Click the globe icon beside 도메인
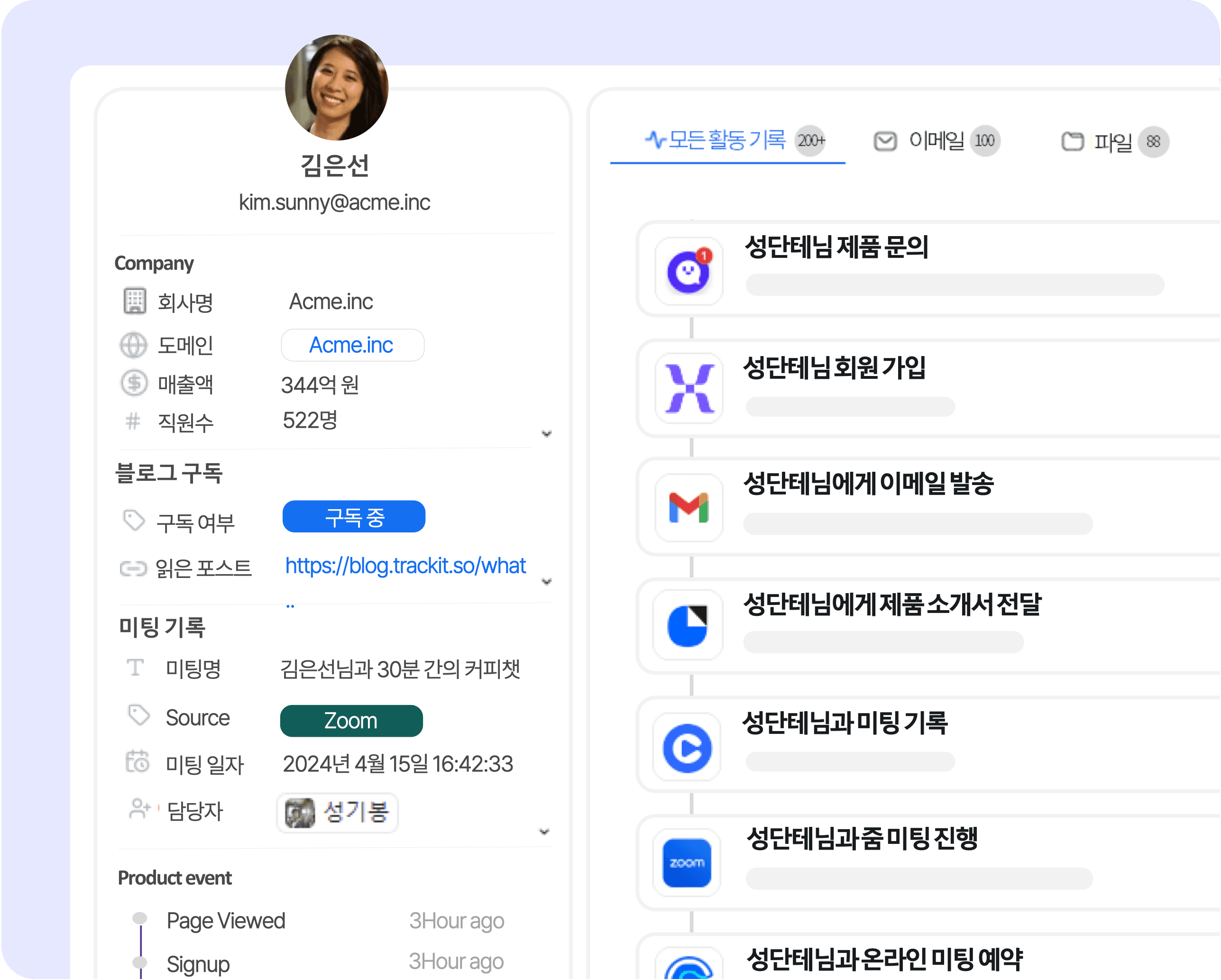 coord(134,345)
